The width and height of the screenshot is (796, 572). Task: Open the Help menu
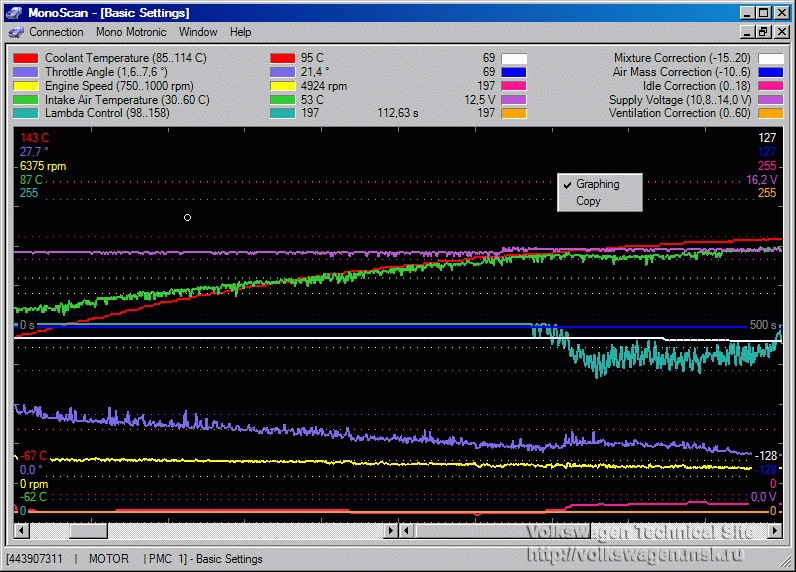click(x=240, y=32)
